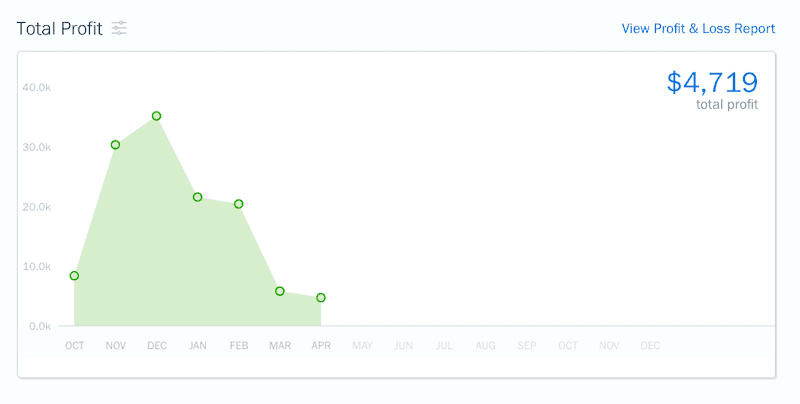
Task: Click the $4,719 total profit amount
Action: tap(712, 82)
